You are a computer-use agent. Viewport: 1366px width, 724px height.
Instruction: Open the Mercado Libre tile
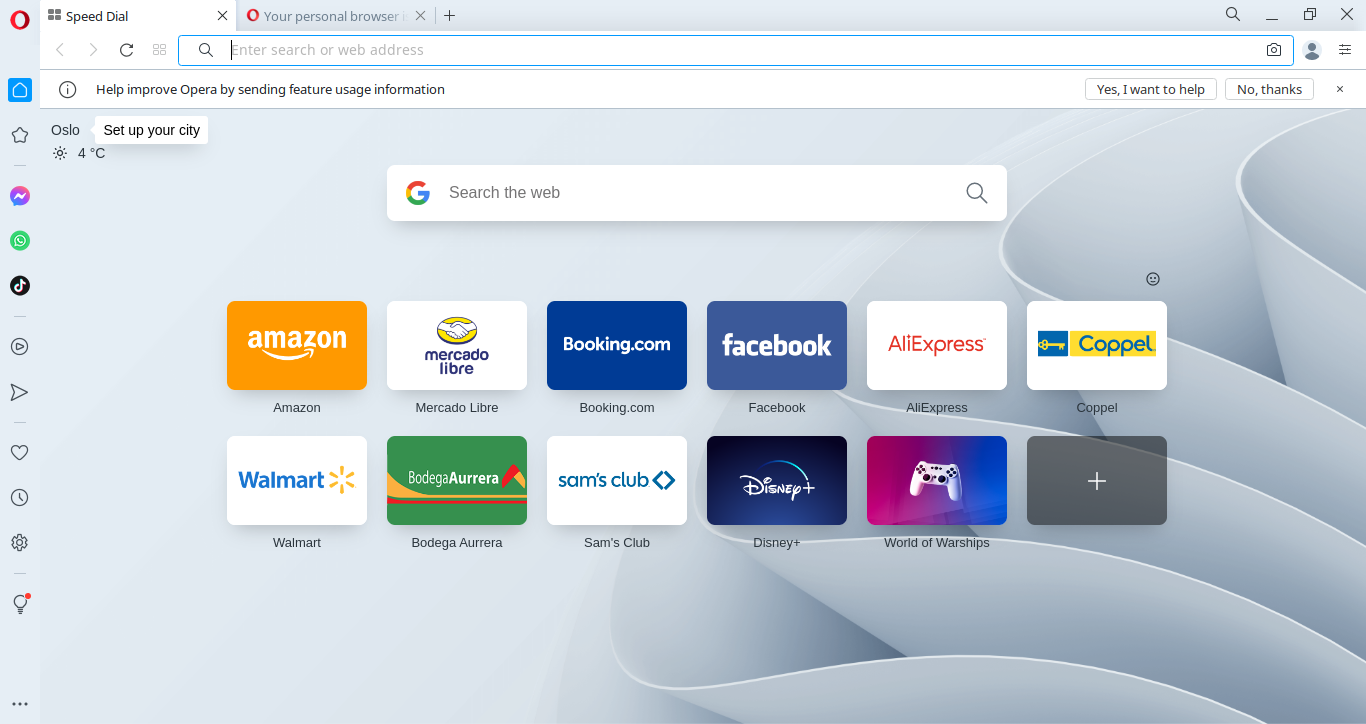tap(457, 345)
